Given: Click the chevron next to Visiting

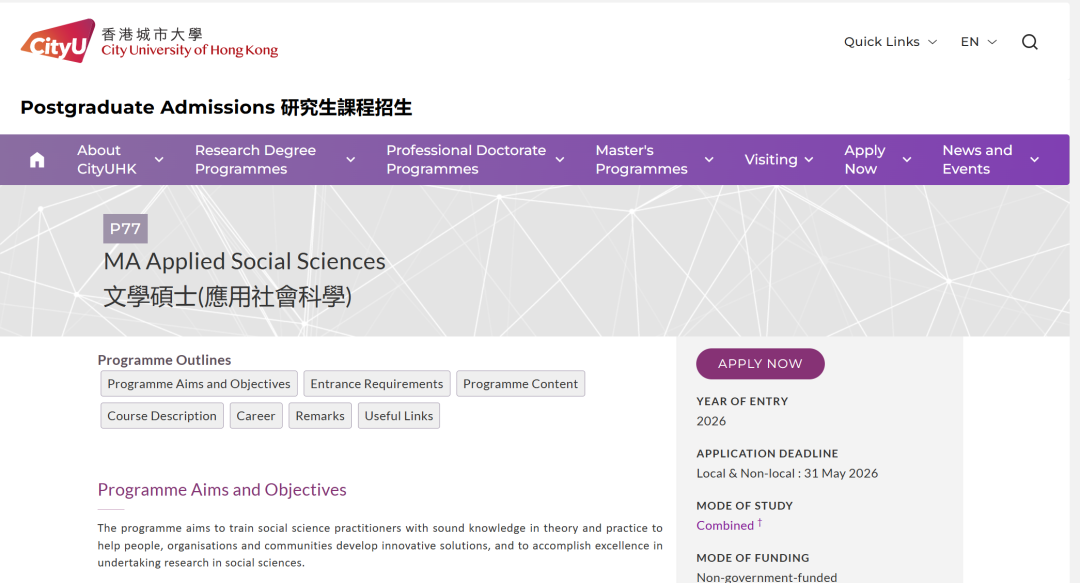Looking at the screenshot, I should tap(810, 159).
